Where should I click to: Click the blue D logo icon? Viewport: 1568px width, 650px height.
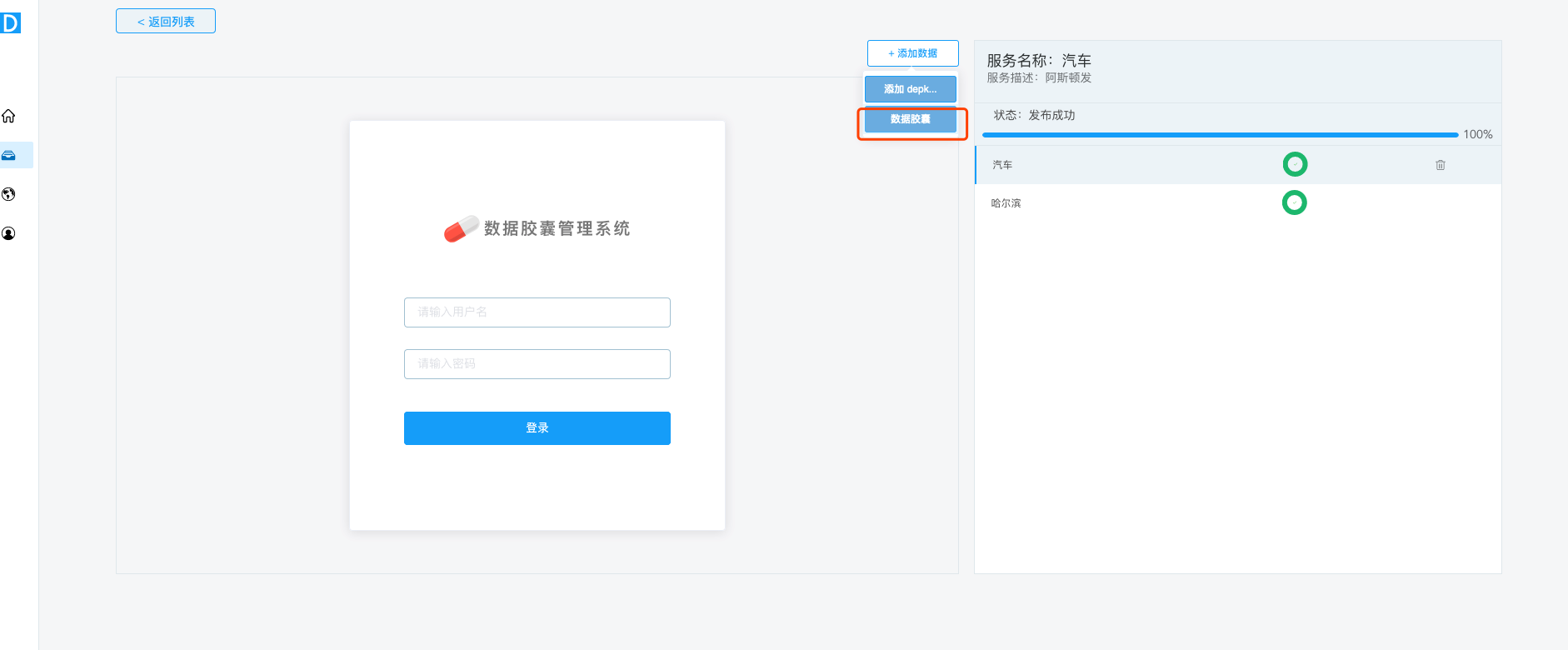(10, 22)
